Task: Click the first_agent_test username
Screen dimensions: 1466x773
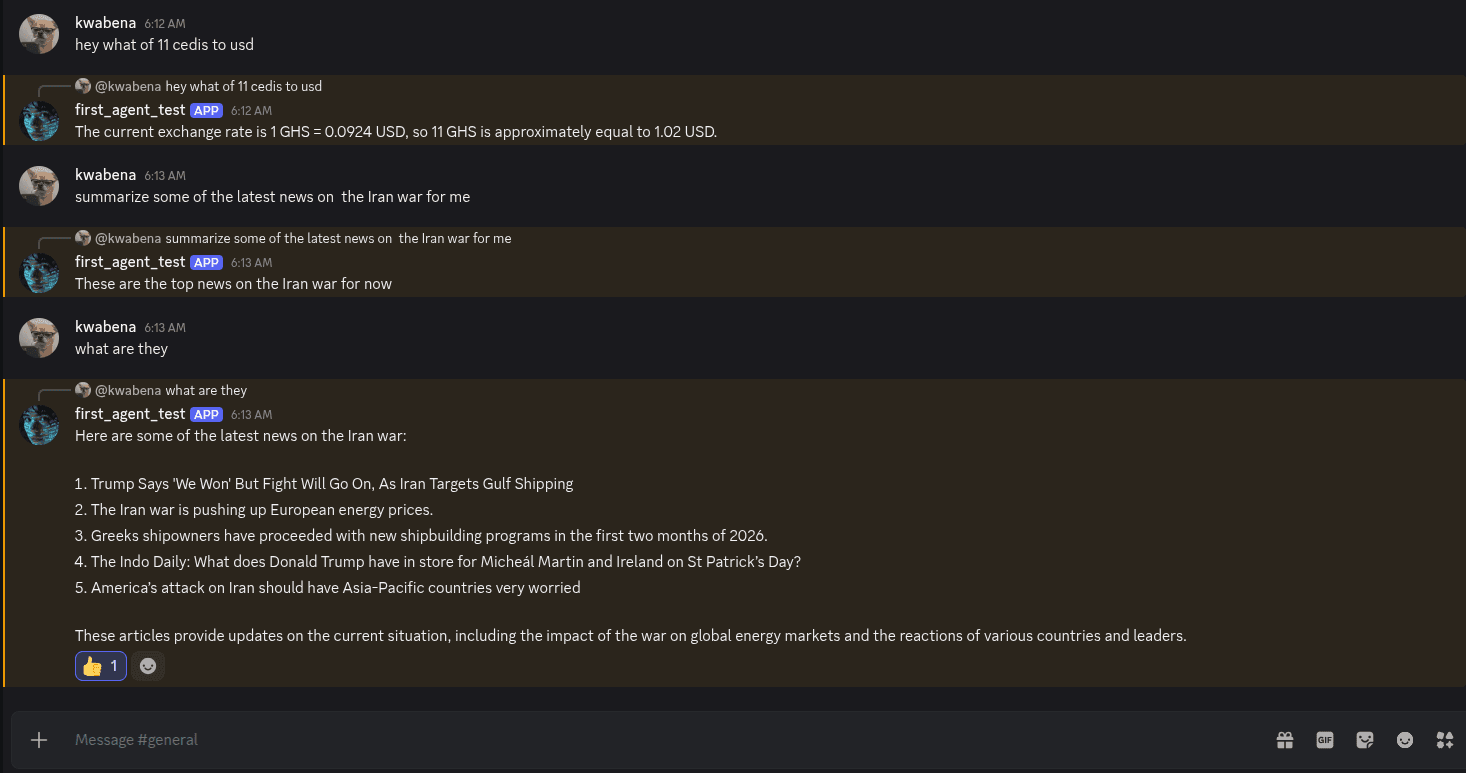Action: click(x=130, y=413)
